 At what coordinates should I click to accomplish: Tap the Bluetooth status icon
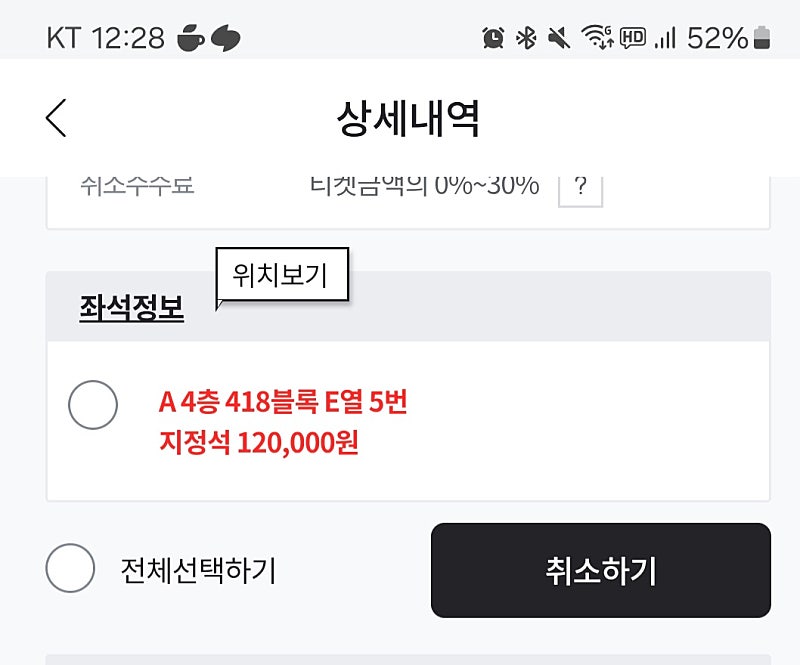pyautogui.click(x=526, y=38)
